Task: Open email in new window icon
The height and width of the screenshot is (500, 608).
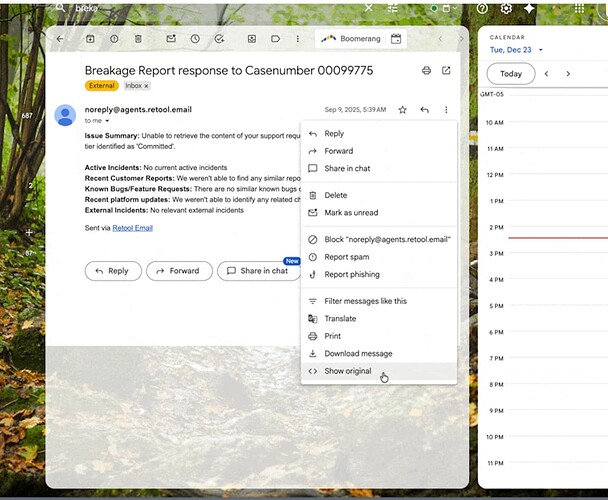Action: (446, 71)
